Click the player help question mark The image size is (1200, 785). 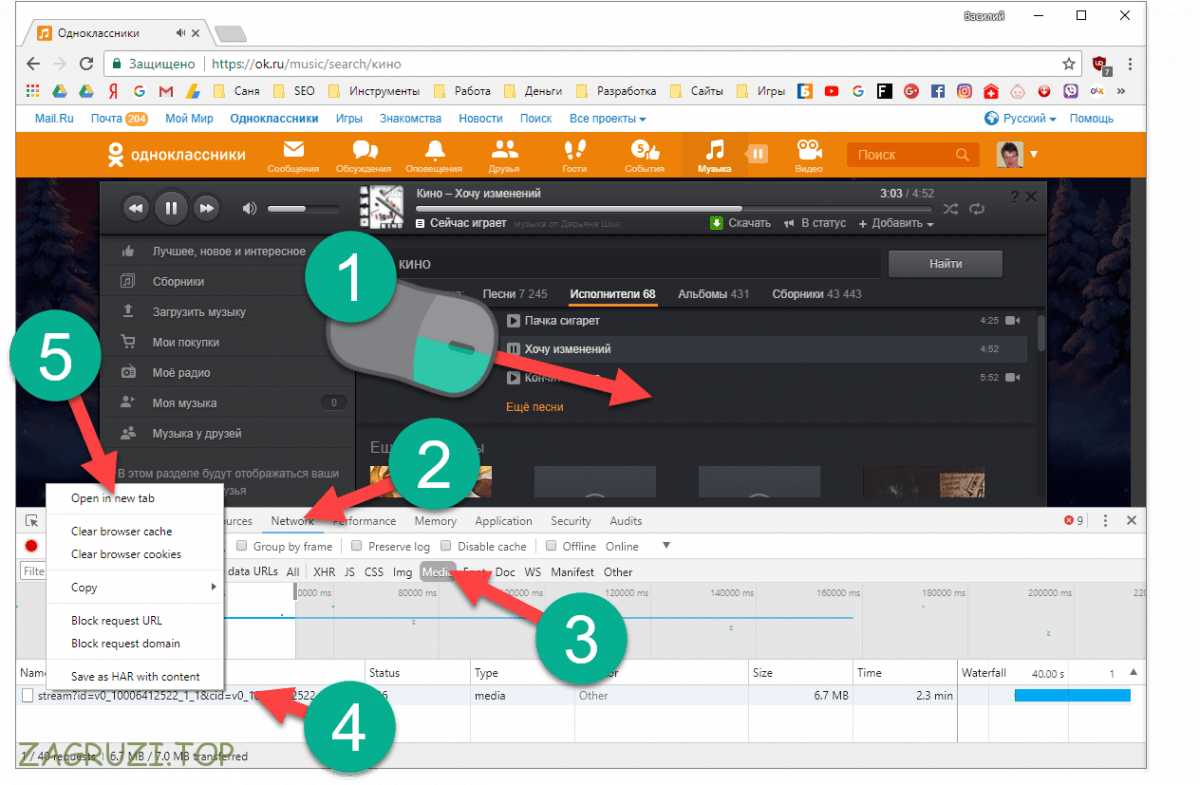[1014, 196]
